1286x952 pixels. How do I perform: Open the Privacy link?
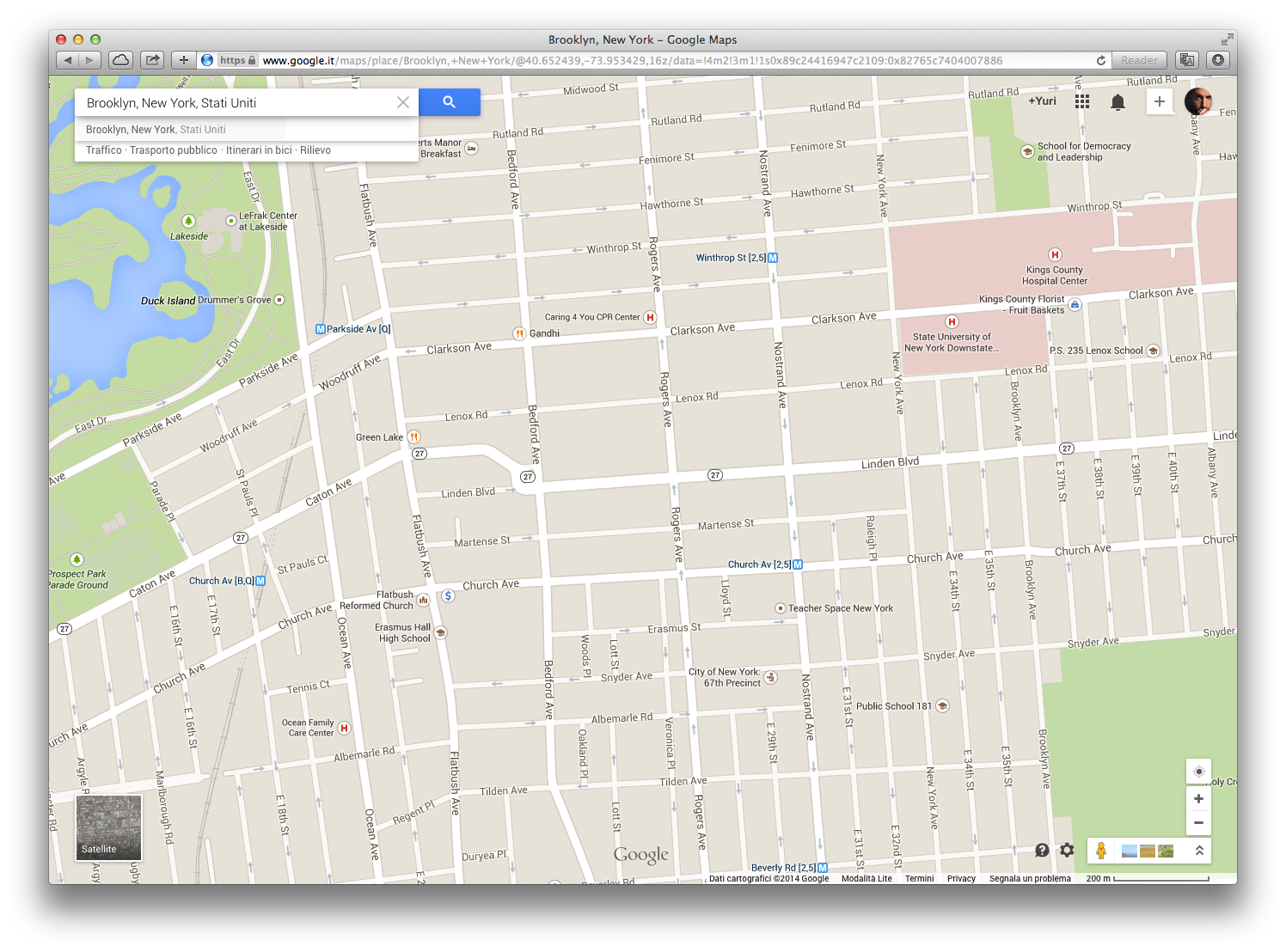pos(961,879)
